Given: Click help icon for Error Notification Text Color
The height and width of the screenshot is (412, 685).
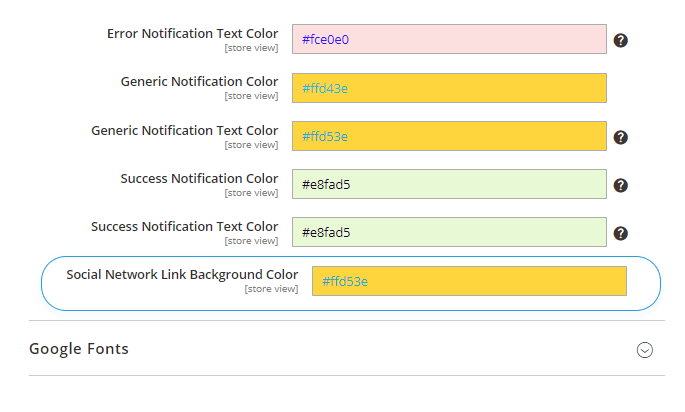Looking at the screenshot, I should click(x=620, y=41).
